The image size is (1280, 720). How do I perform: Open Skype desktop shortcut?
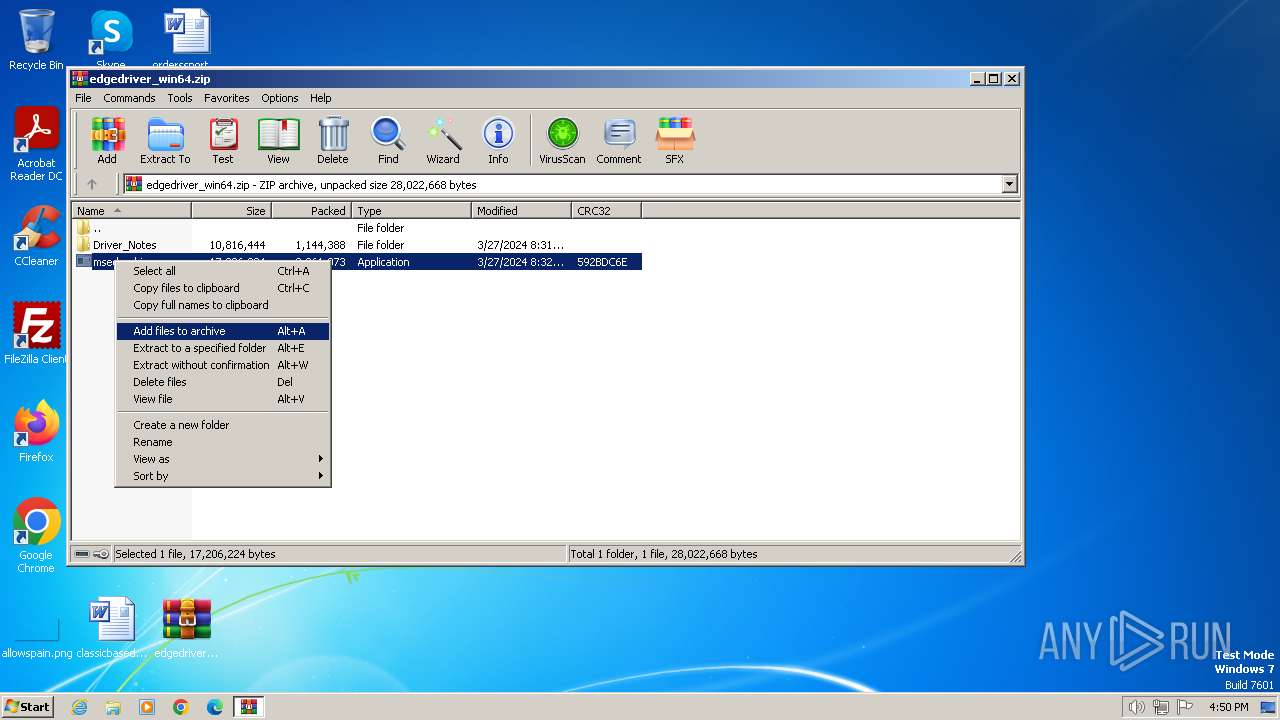[111, 38]
